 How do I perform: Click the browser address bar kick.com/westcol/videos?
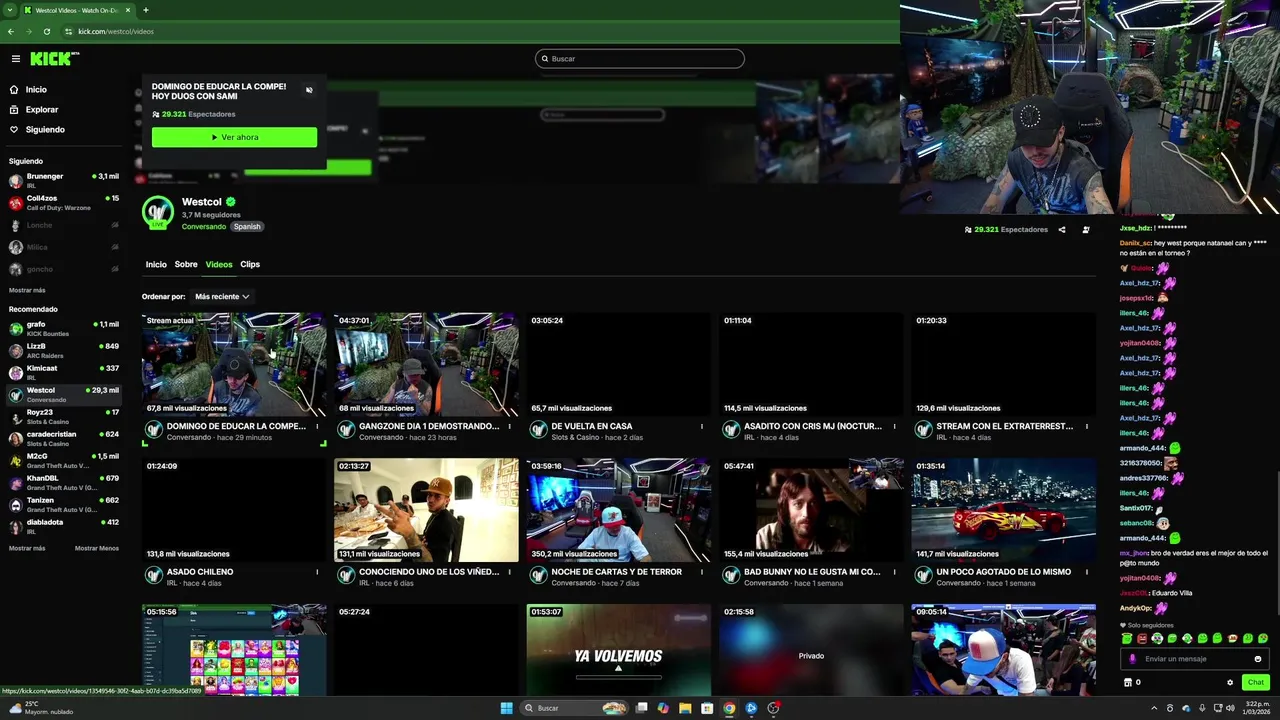(x=116, y=31)
